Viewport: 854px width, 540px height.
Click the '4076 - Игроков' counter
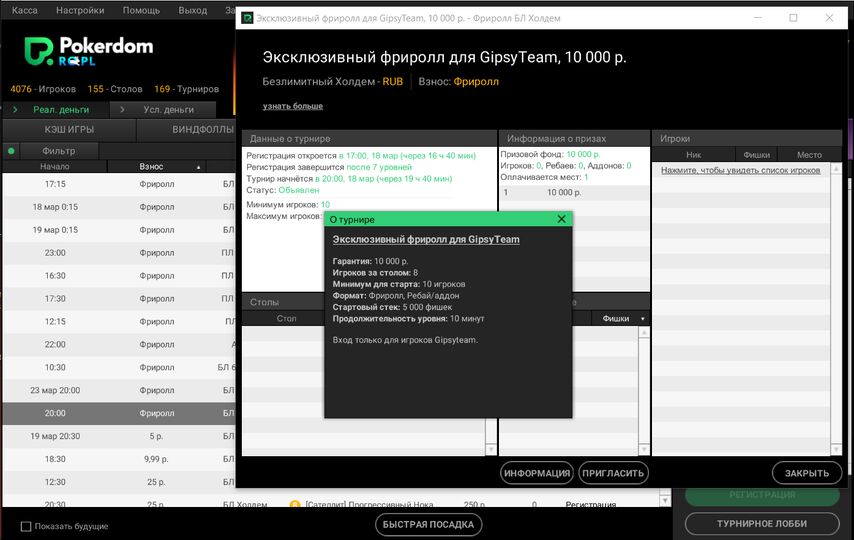click(x=43, y=89)
